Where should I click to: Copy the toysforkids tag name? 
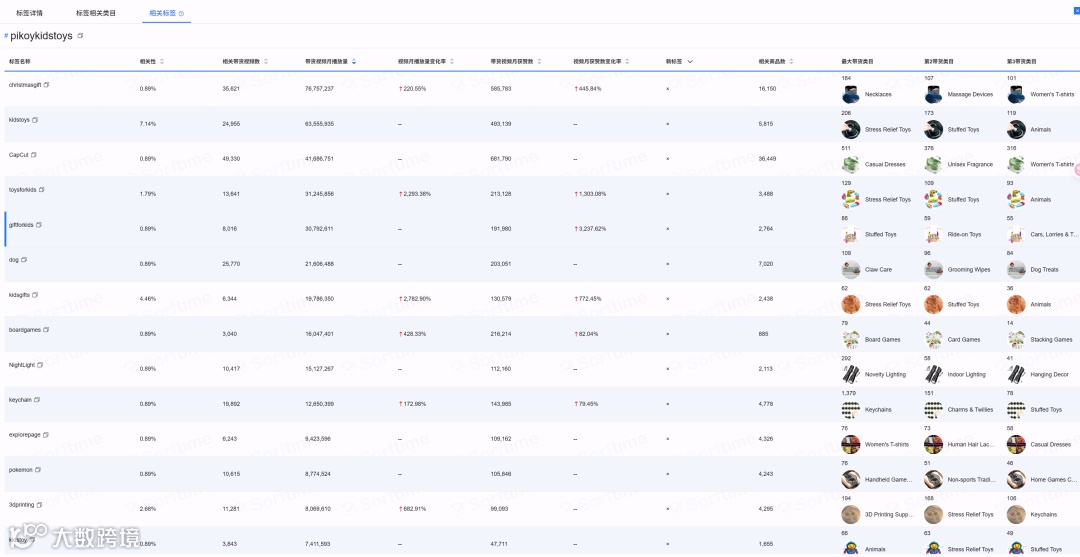click(42, 189)
